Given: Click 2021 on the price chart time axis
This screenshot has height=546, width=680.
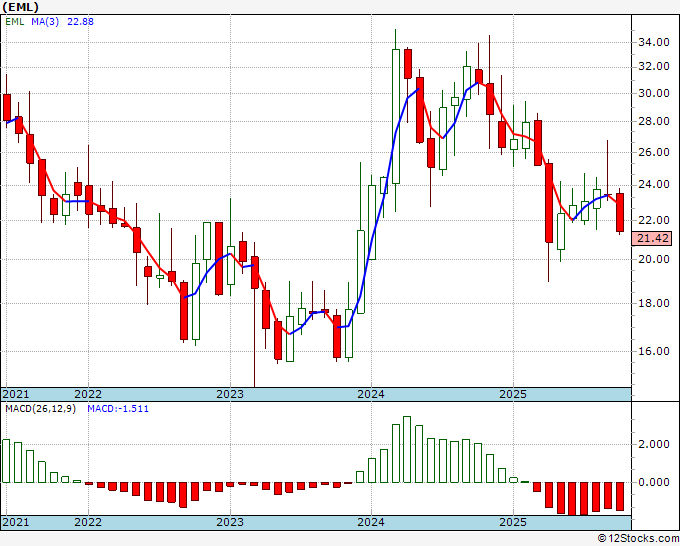Looking at the screenshot, I should [x=16, y=394].
